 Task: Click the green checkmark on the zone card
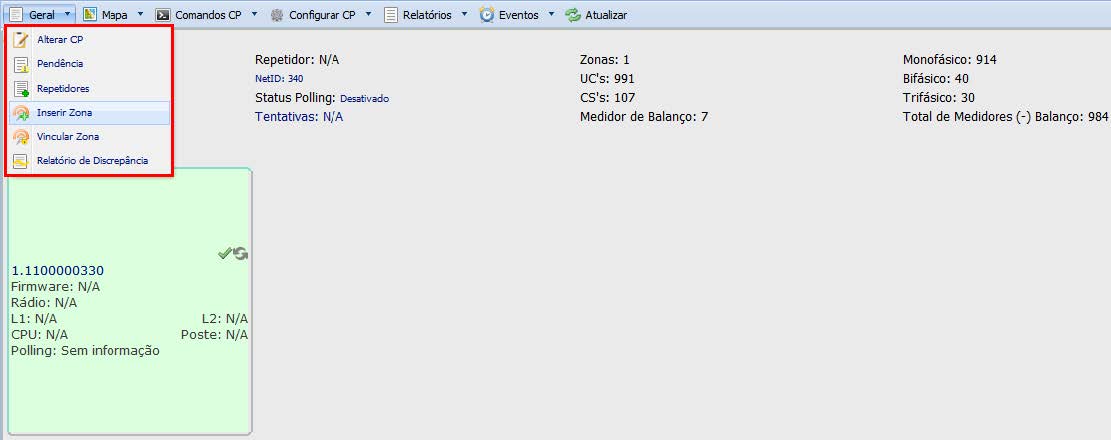click(x=225, y=254)
